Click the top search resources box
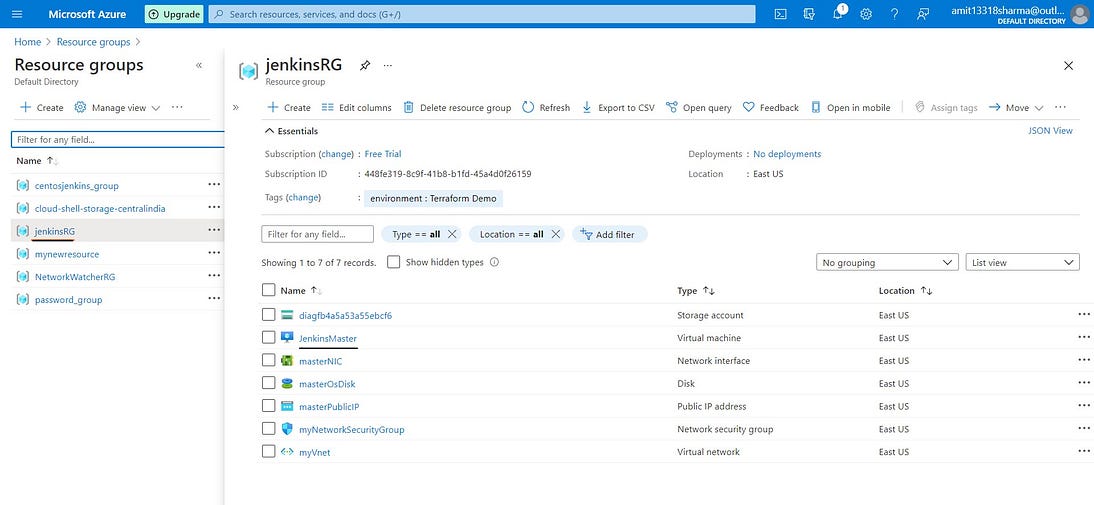This screenshot has height=505, width=1094. [x=482, y=14]
